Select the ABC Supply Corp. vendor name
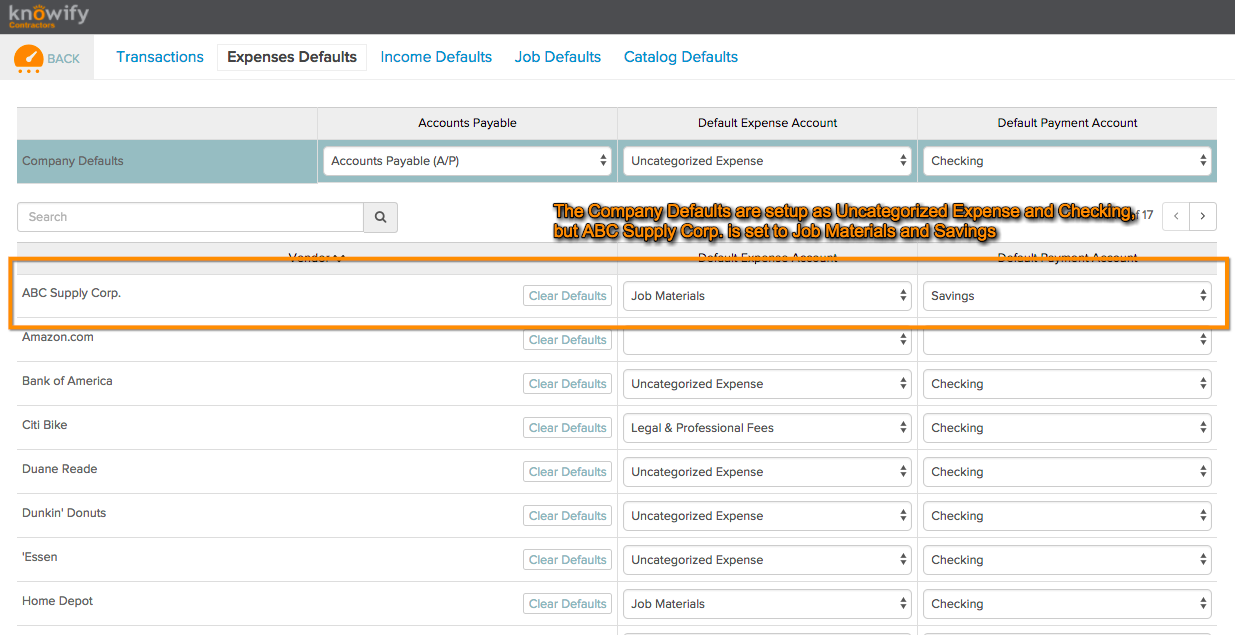The height and width of the screenshot is (635, 1235). pos(71,293)
